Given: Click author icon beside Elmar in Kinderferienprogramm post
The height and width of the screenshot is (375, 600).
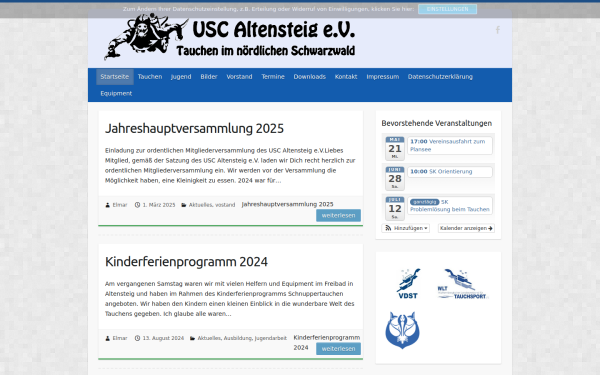Looking at the screenshot, I should click(x=108, y=338).
